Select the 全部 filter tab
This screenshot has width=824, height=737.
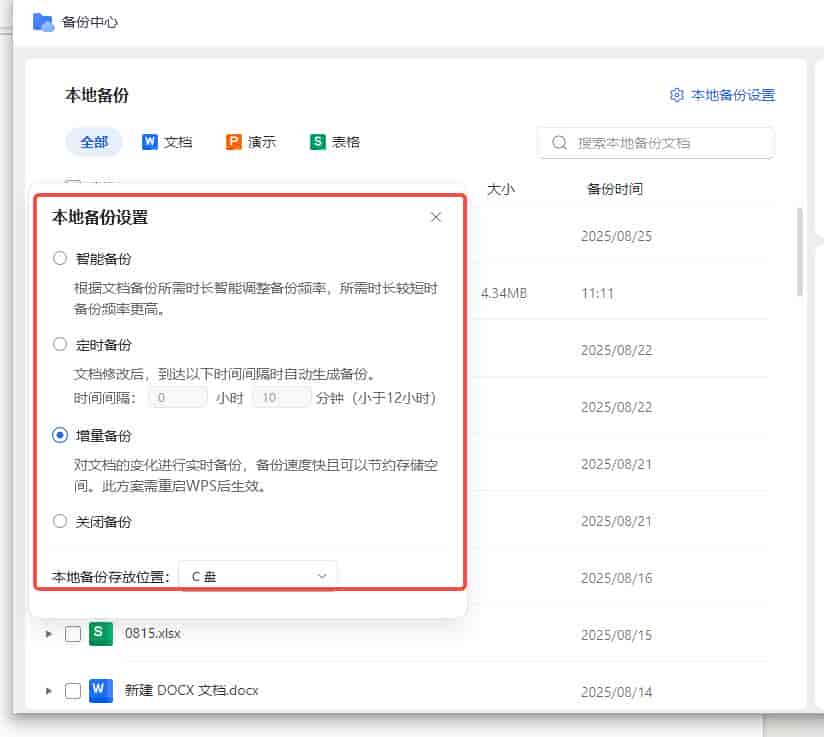tap(94, 142)
